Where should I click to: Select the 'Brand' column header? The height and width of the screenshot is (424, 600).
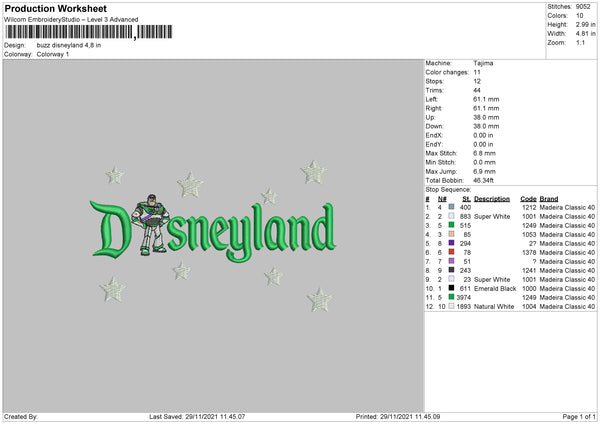[549, 199]
